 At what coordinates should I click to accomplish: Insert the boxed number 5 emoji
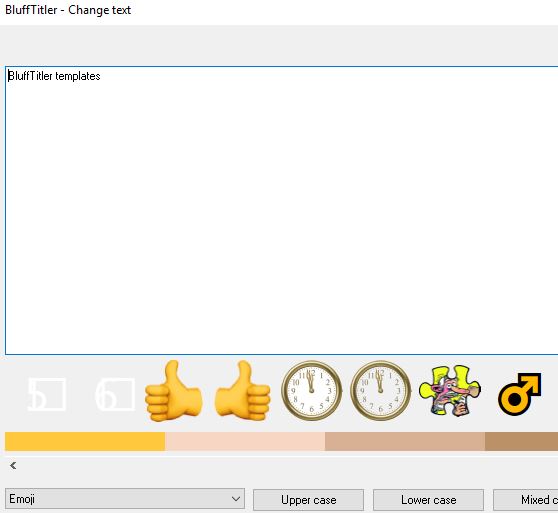pyautogui.click(x=47, y=394)
